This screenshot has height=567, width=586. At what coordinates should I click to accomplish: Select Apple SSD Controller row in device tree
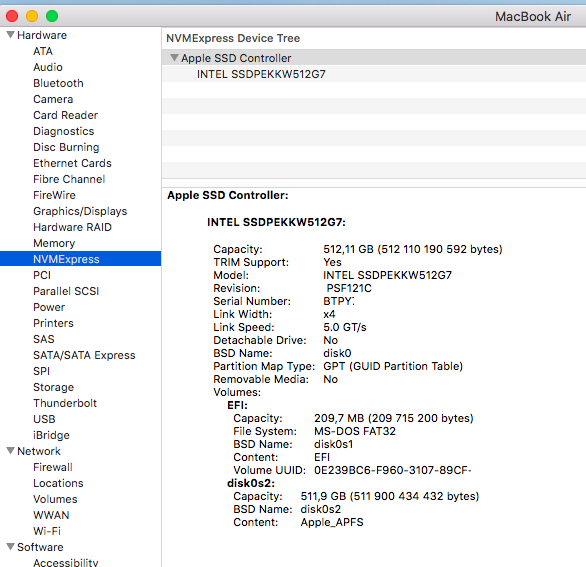click(374, 58)
